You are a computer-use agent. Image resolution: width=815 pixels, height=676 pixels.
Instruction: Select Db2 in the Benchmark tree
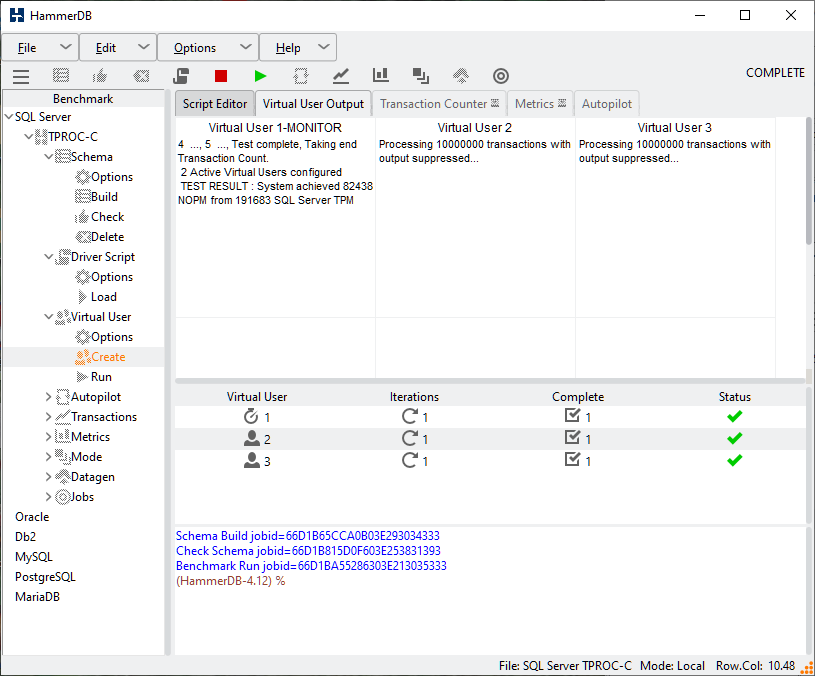coord(25,537)
